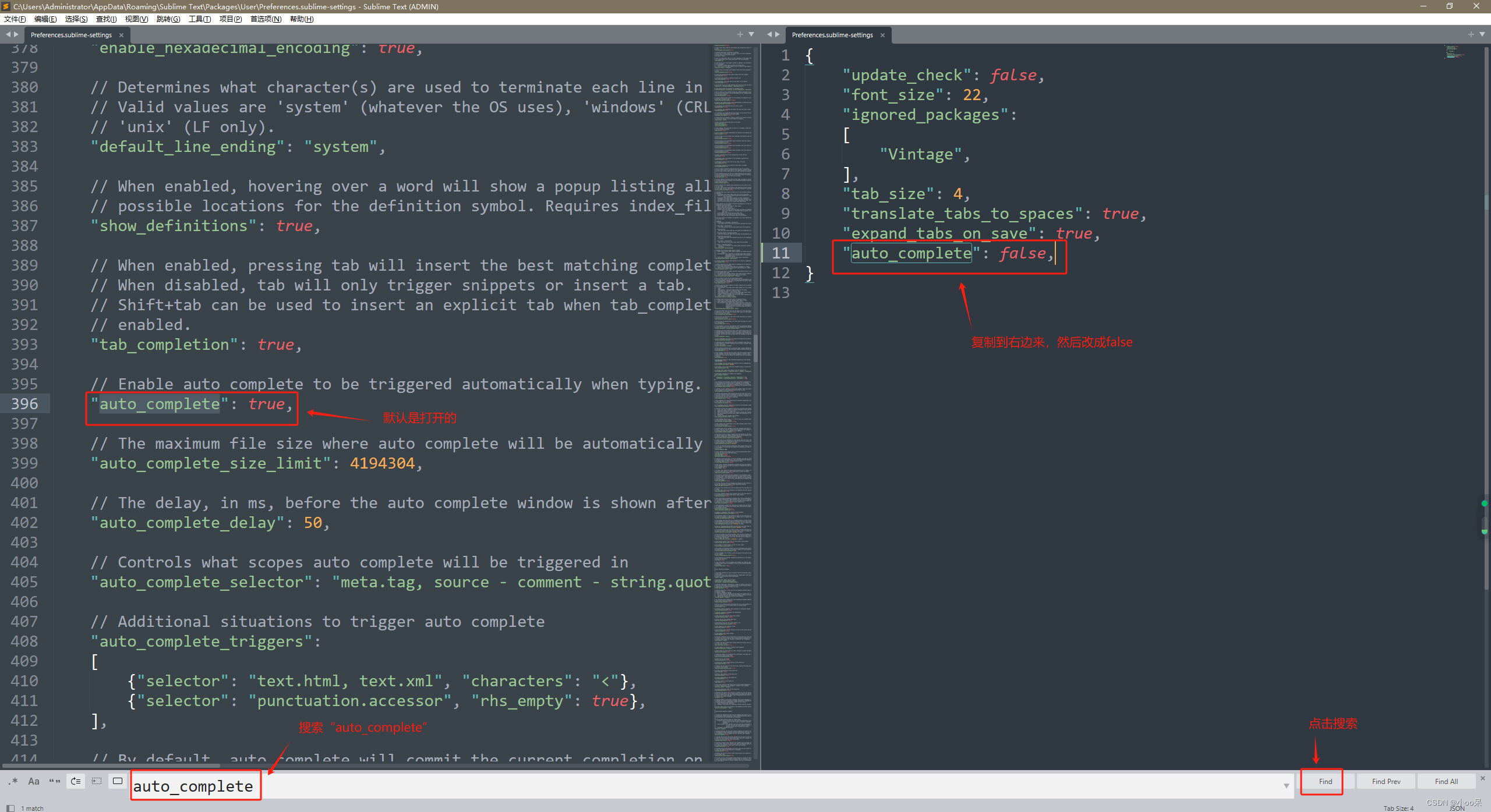Open the left pane tab list dropdown
This screenshot has height=812, width=1491.
coord(752,34)
